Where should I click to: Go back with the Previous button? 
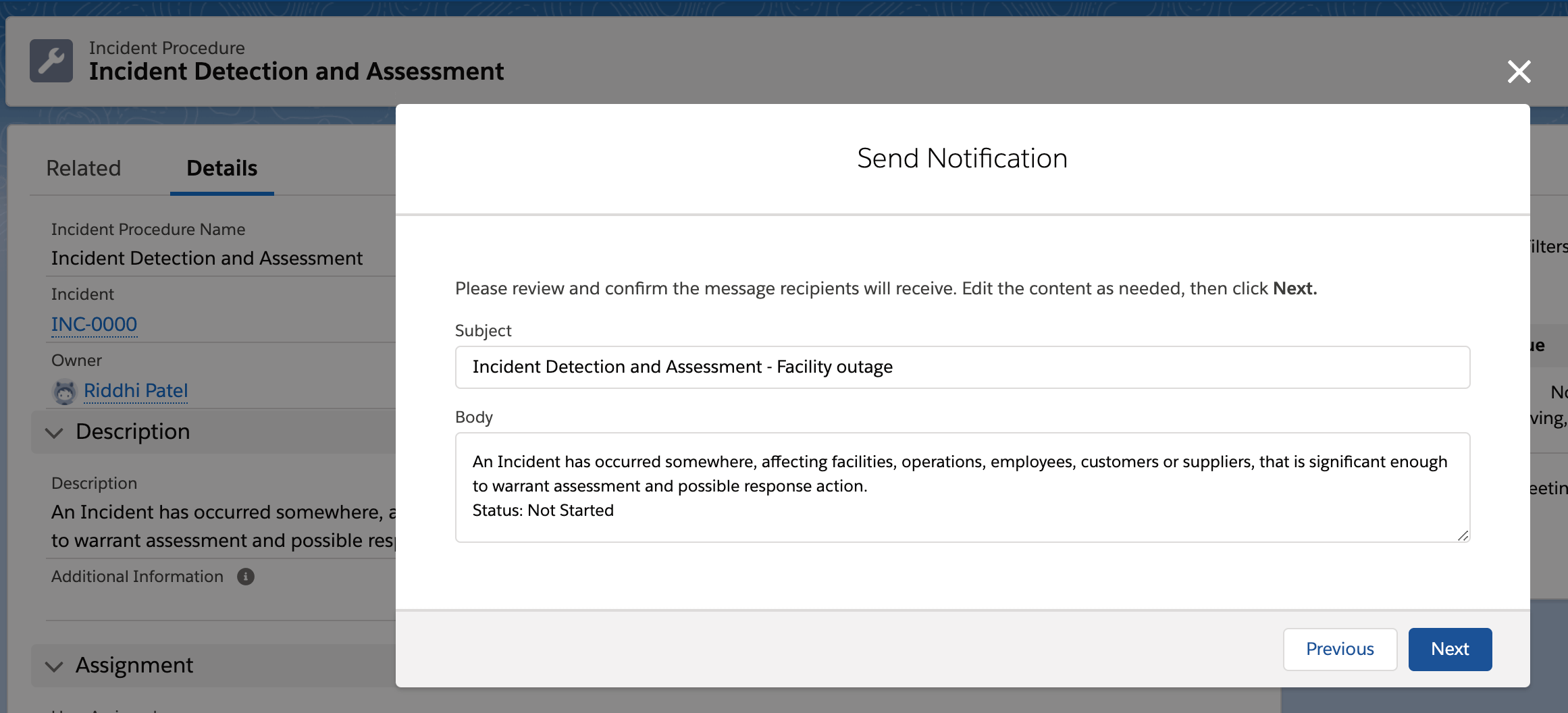click(x=1340, y=649)
